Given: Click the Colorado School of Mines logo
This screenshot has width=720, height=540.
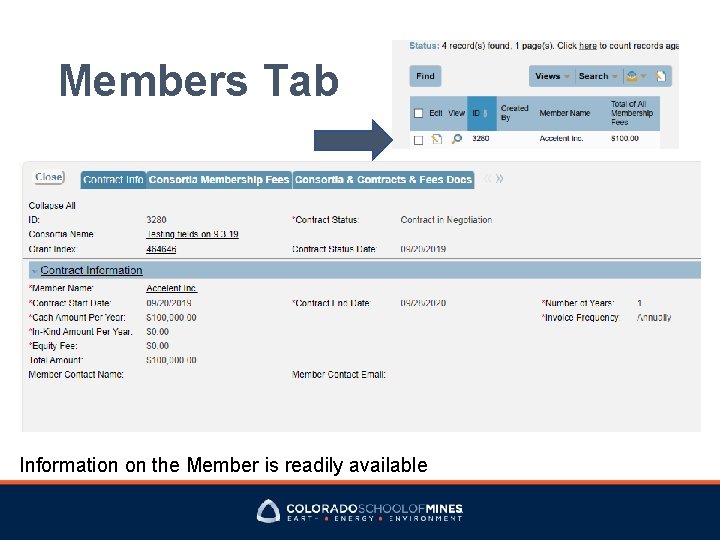Looking at the screenshot, I should [x=360, y=511].
